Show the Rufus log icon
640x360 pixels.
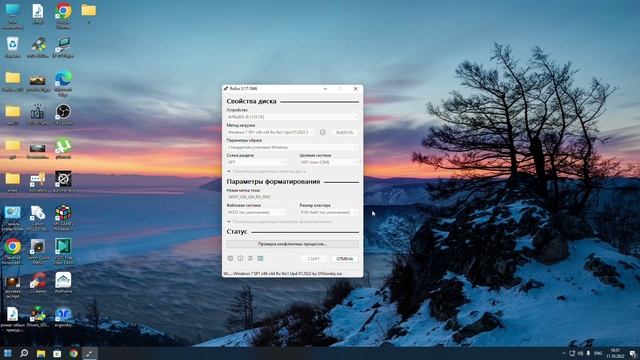click(x=260, y=258)
